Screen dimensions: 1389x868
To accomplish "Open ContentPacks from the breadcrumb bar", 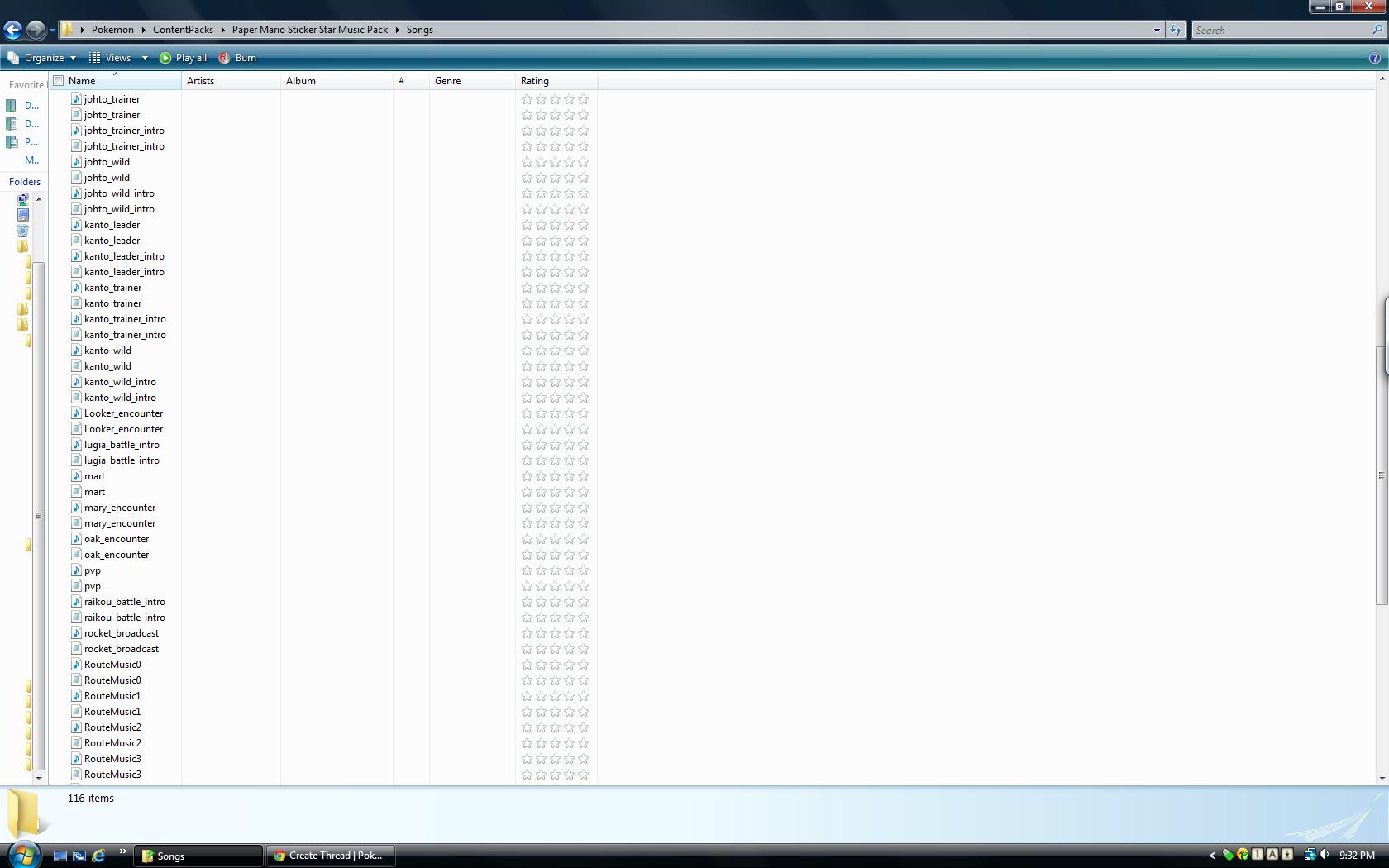I will [x=182, y=29].
